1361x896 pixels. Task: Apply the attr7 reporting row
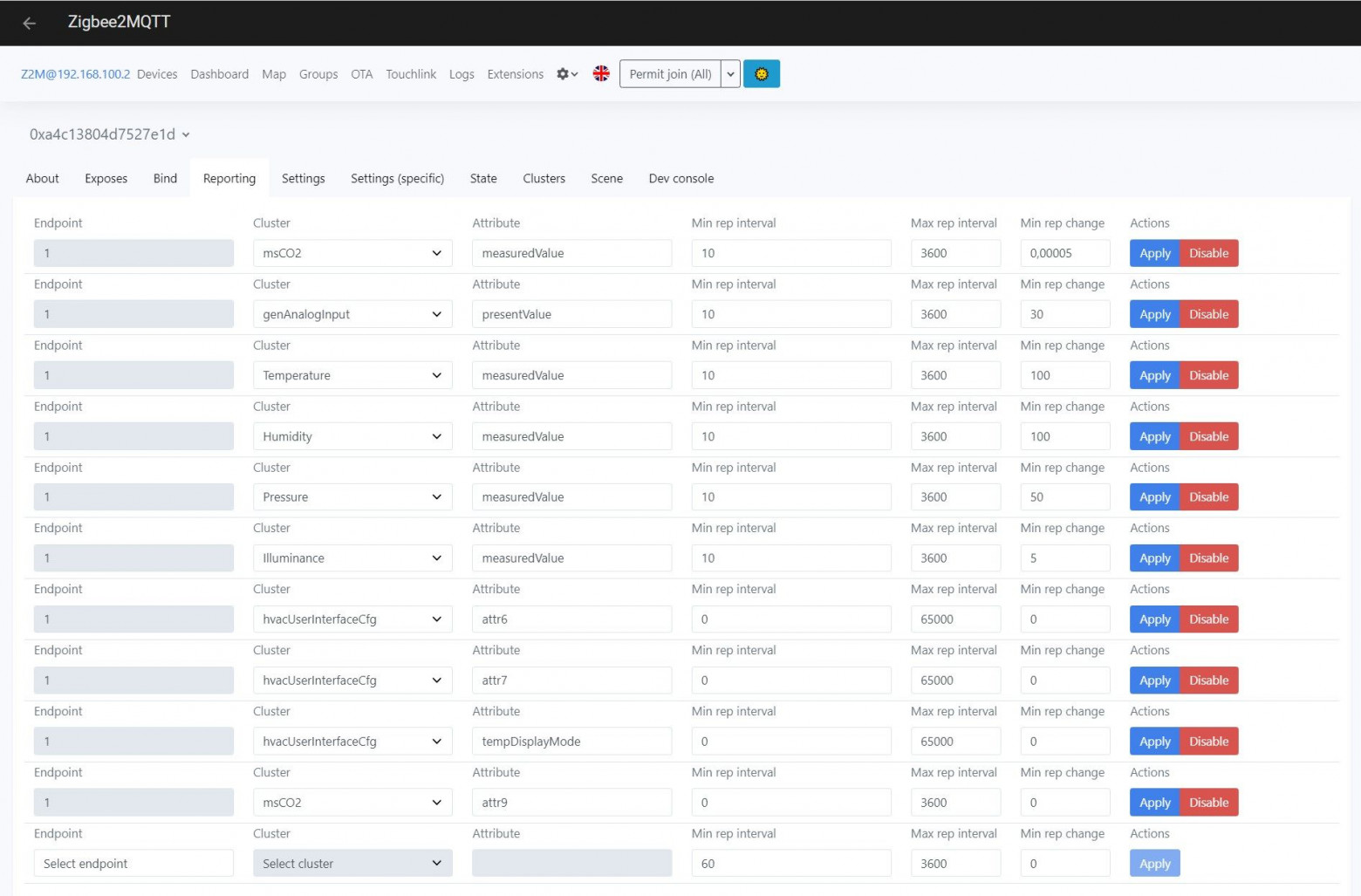1155,681
